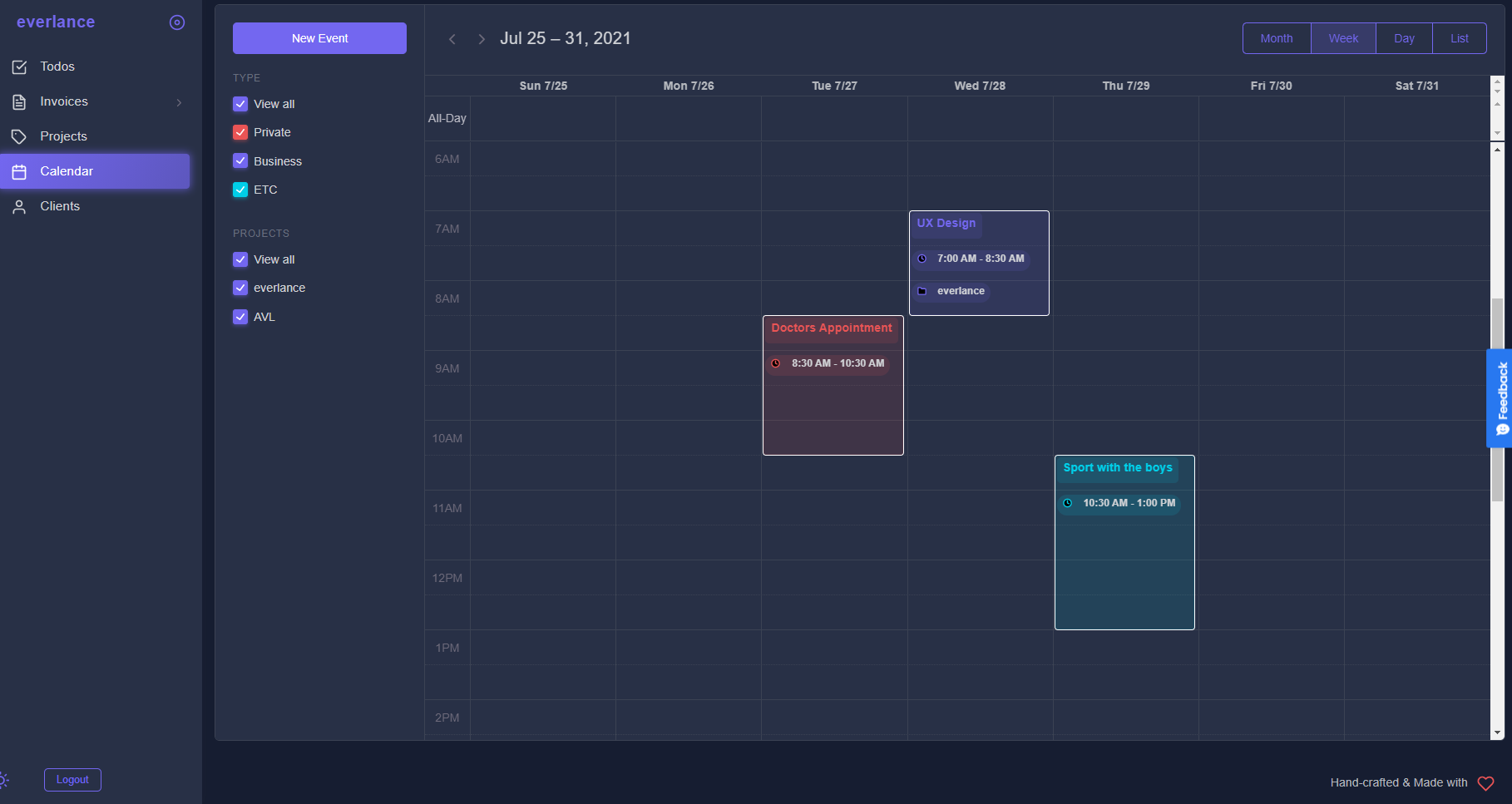
Task: Go to next week arrow
Action: [482, 39]
